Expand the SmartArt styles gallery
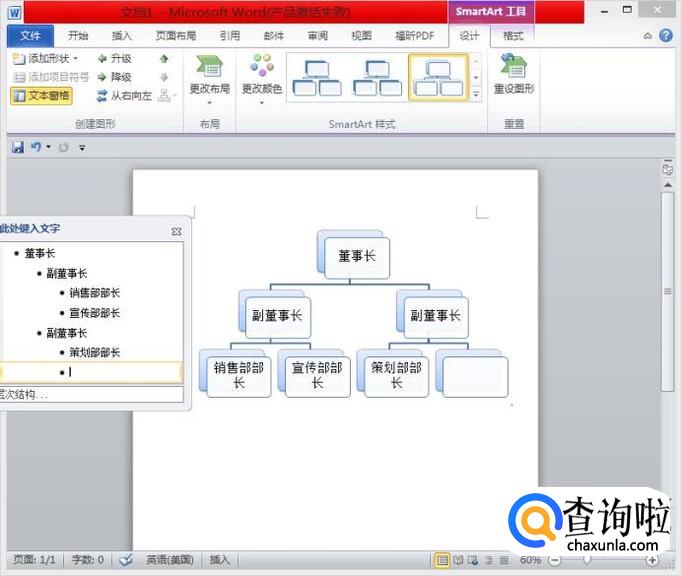The height and width of the screenshot is (576, 682). pyautogui.click(x=476, y=94)
